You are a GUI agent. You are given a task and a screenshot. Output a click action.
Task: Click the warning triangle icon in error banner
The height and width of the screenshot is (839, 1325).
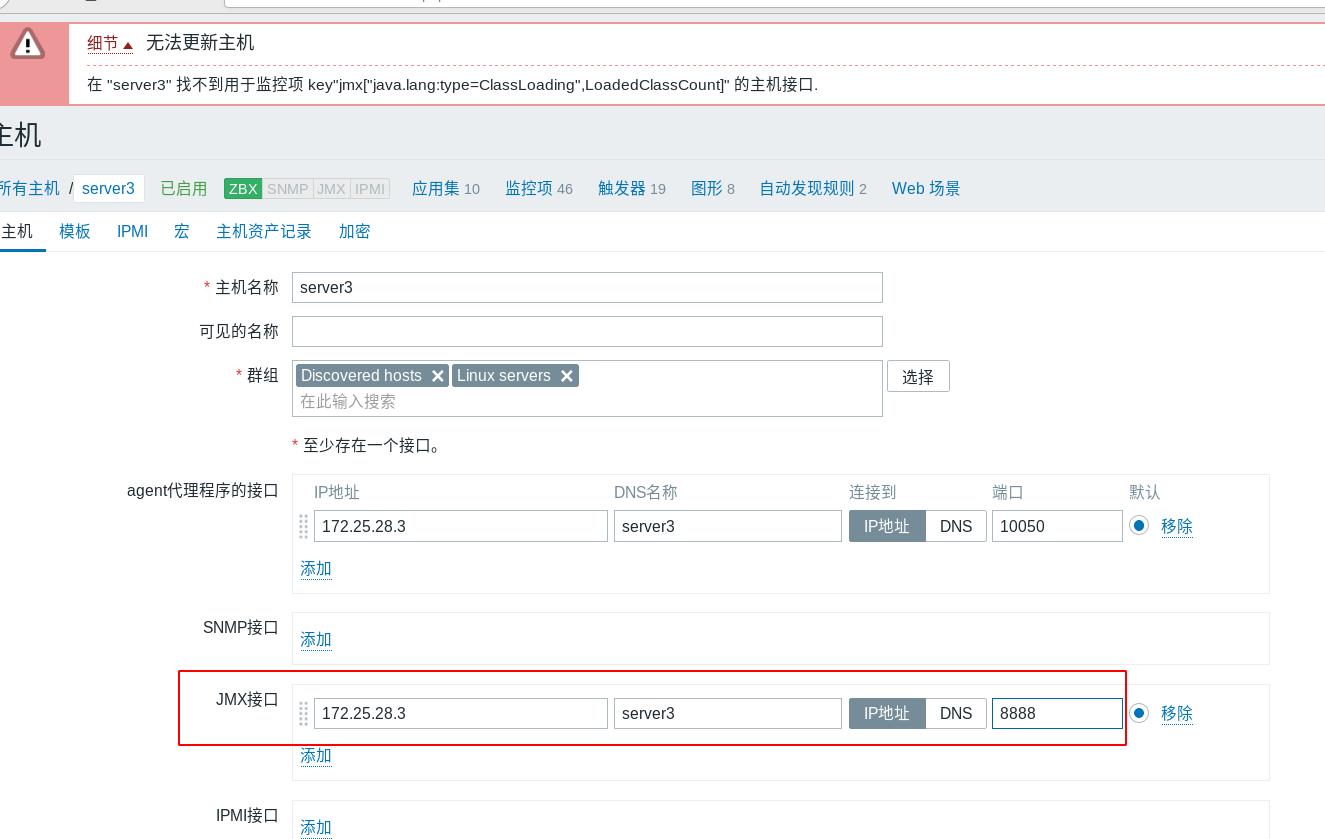(x=28, y=44)
